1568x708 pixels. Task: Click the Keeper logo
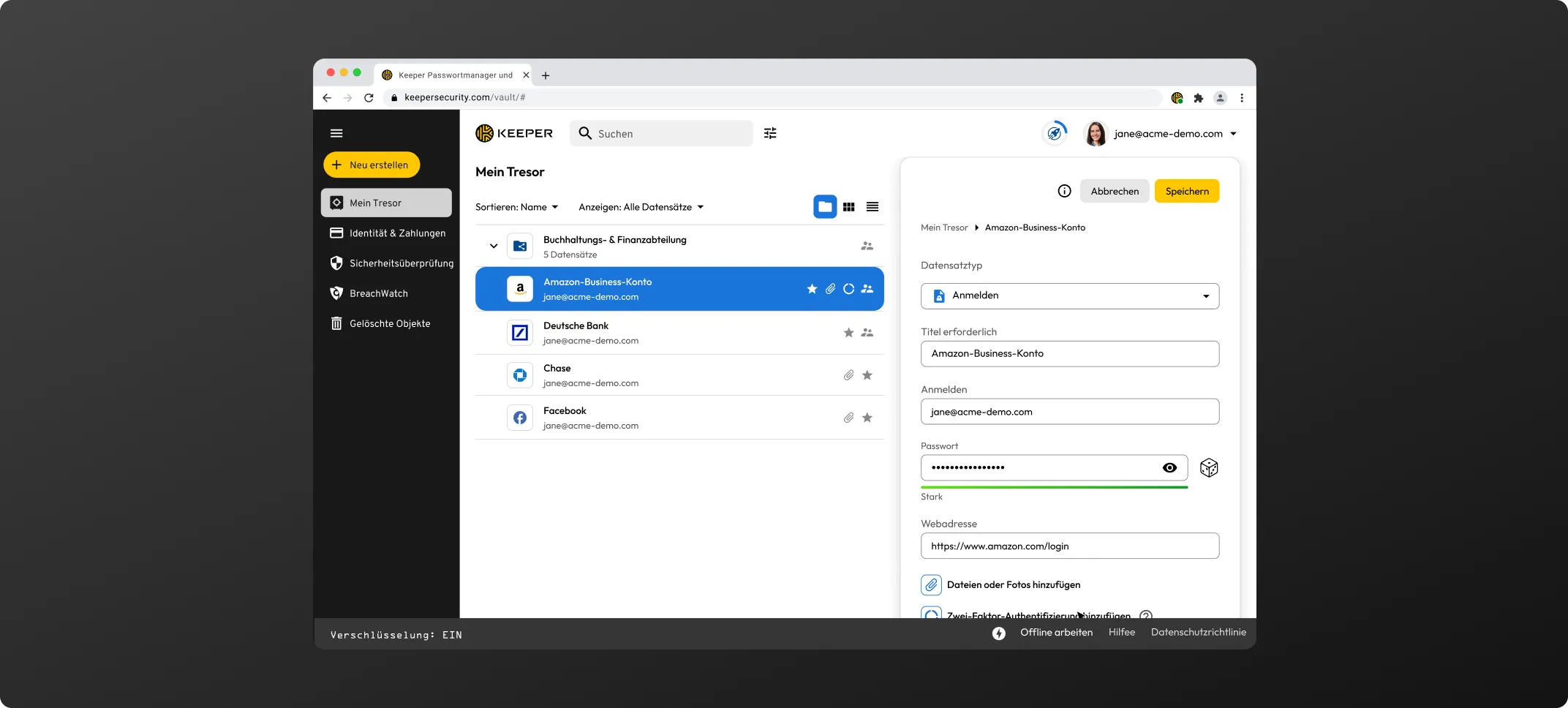tap(514, 133)
